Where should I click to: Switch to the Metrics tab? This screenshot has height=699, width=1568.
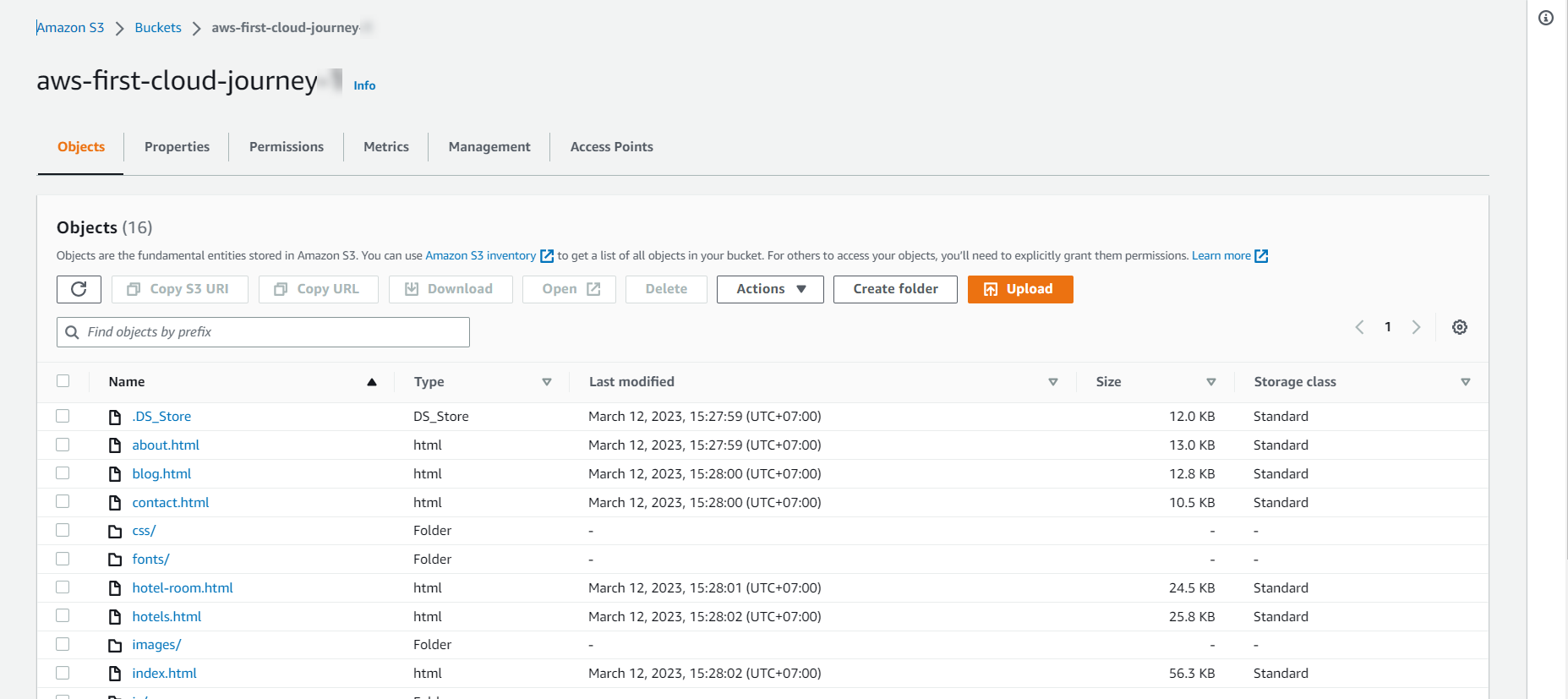point(386,147)
